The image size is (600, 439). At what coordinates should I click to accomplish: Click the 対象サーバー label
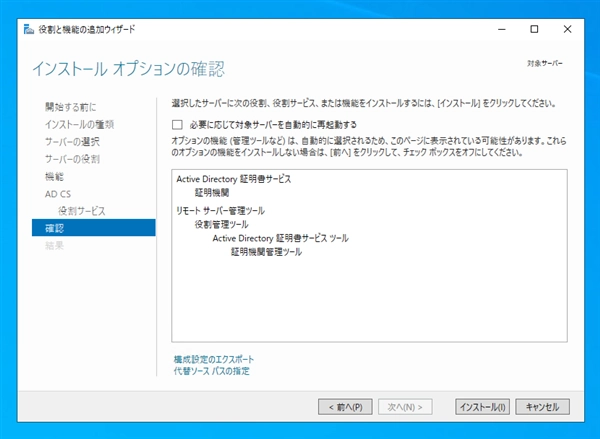tap(545, 64)
